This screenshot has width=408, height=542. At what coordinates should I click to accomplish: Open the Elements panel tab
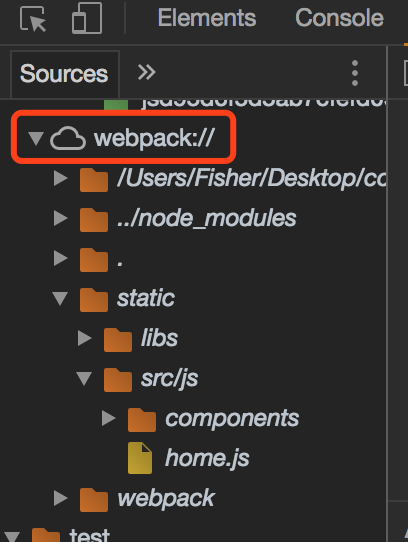pyautogui.click(x=207, y=18)
